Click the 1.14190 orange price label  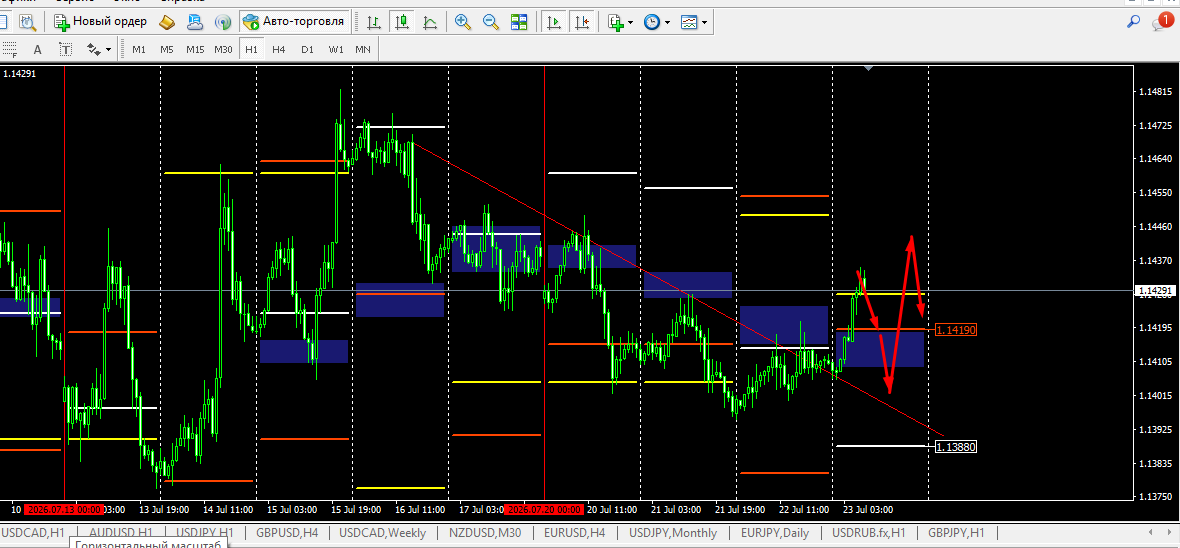(x=956, y=330)
